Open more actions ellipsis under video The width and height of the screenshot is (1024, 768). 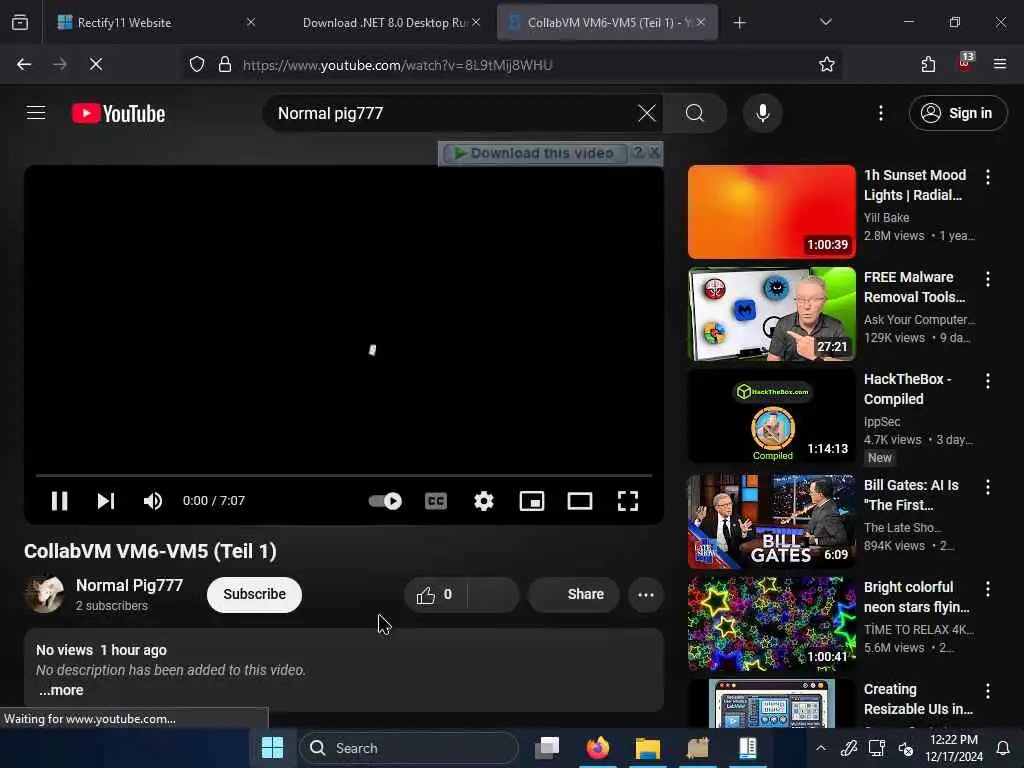click(646, 594)
